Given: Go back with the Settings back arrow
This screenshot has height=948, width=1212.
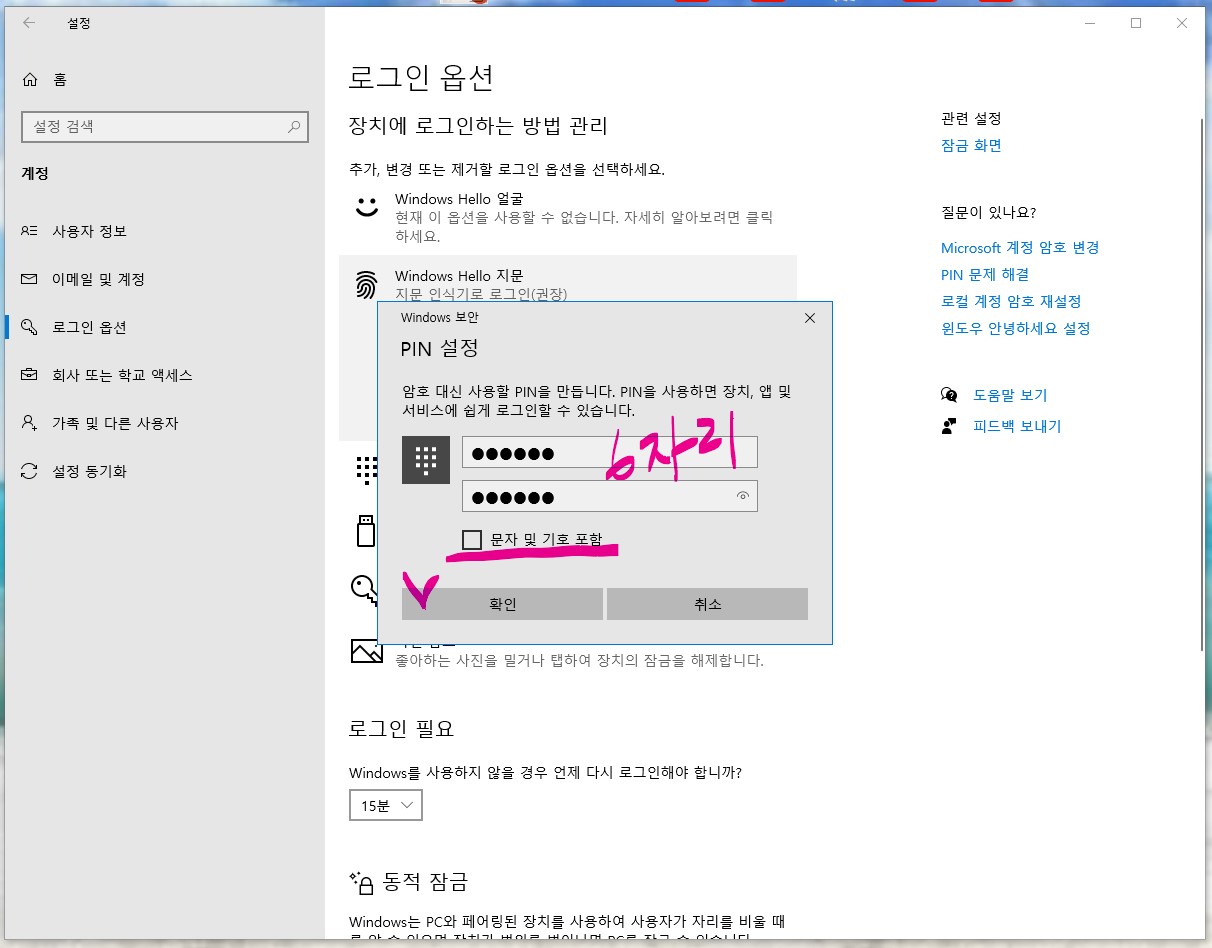Looking at the screenshot, I should point(29,23).
